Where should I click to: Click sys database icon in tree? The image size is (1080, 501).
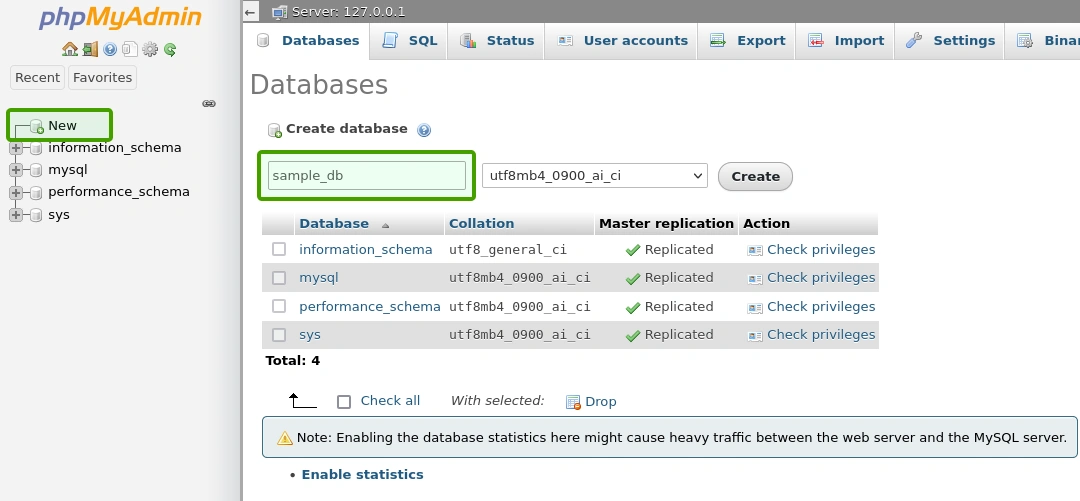[x=36, y=215]
